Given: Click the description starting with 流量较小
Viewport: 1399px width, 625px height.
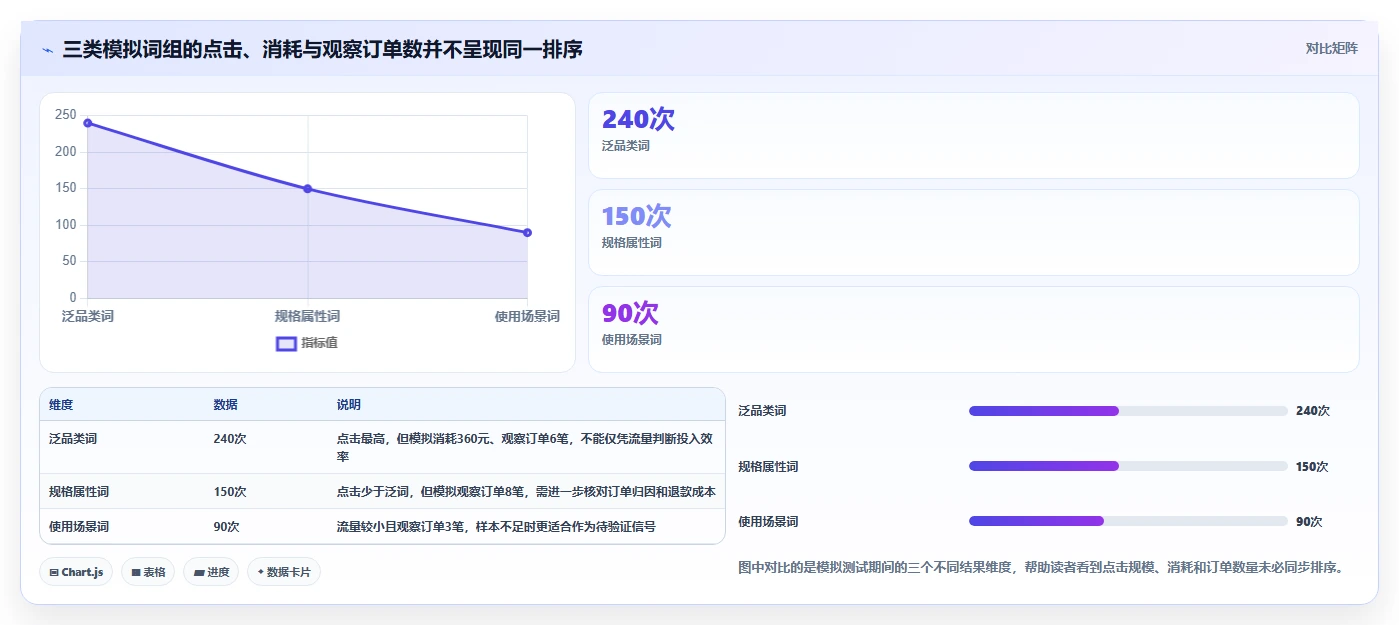Looking at the screenshot, I should [x=496, y=527].
